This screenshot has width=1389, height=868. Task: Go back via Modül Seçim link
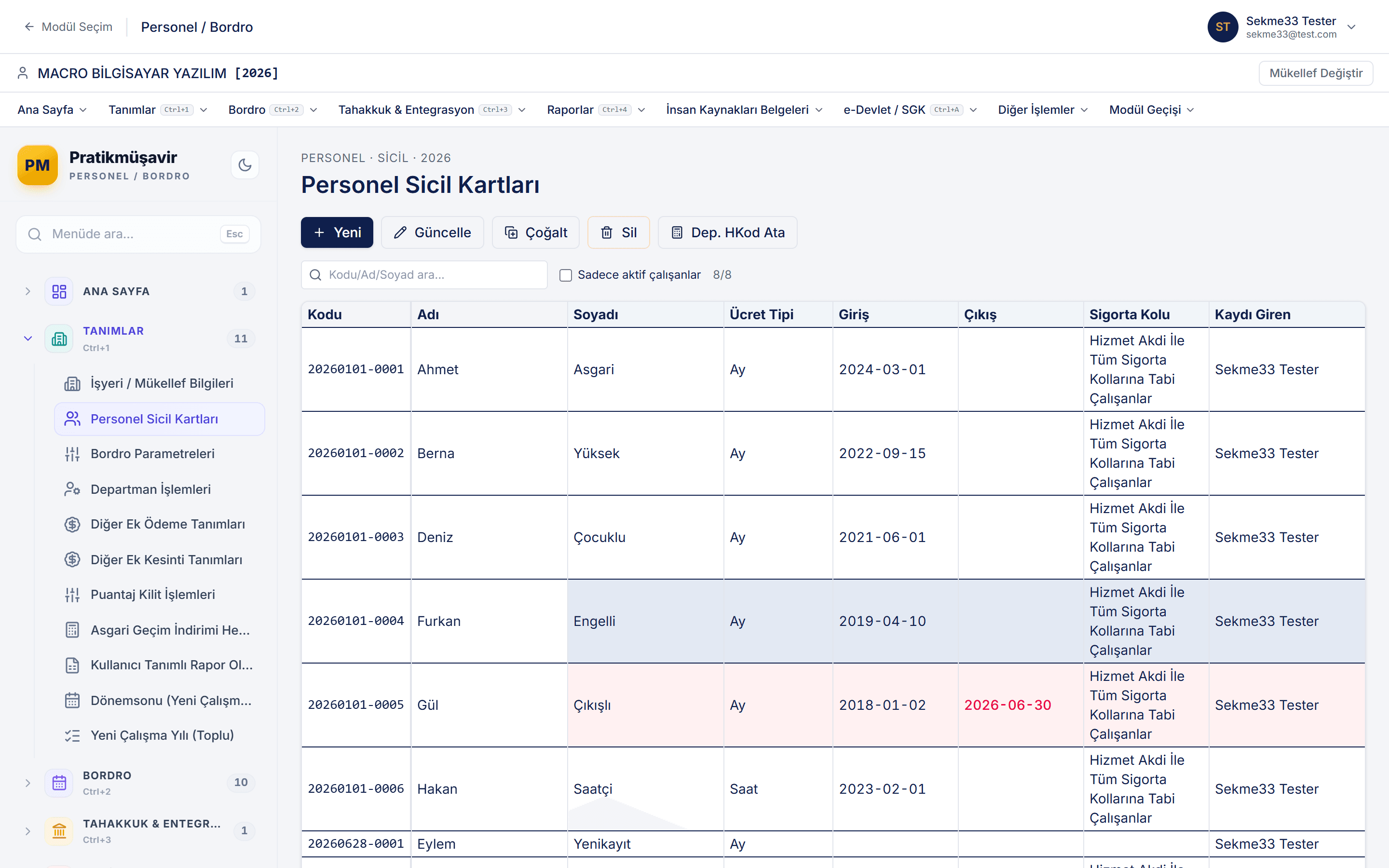68,27
